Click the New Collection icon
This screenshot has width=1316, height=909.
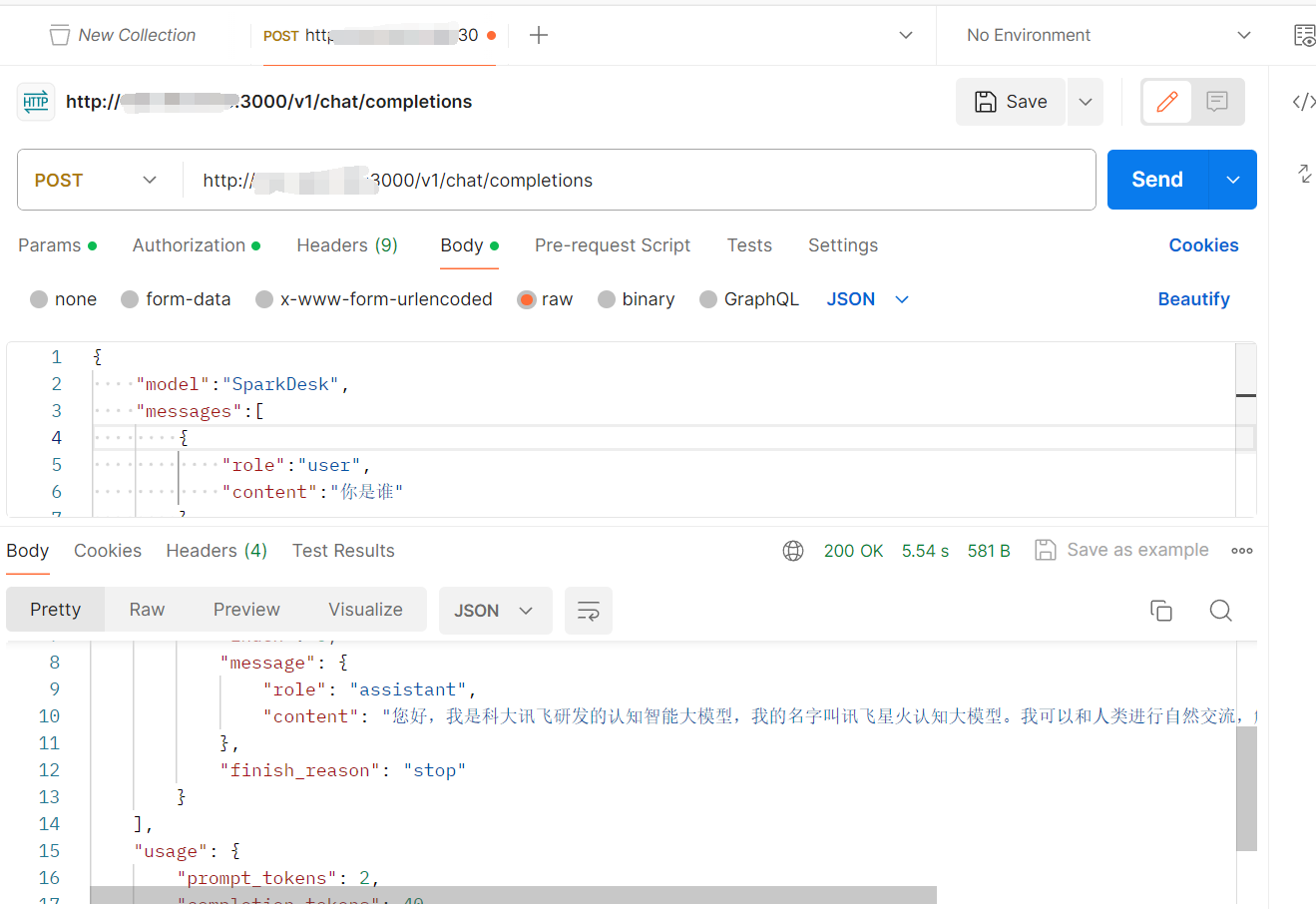pos(60,35)
